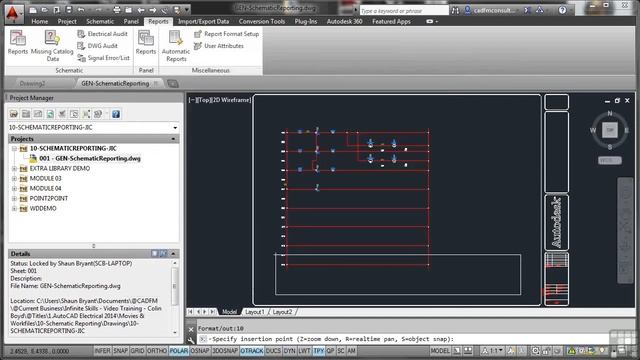
Task: Open Automatic Reports tool
Action: pyautogui.click(x=176, y=45)
